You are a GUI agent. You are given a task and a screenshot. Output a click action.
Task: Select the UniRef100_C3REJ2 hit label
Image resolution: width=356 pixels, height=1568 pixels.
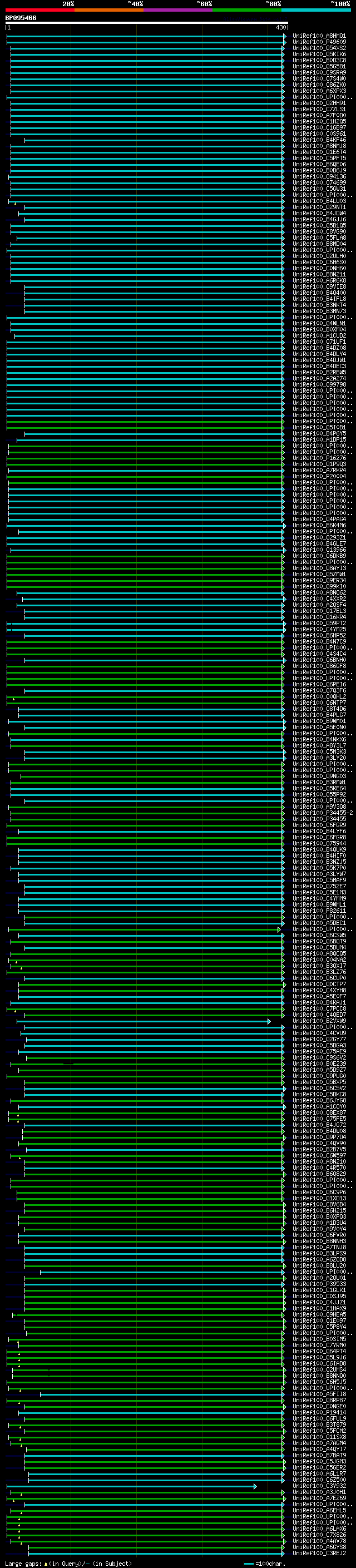pyautogui.click(x=319, y=1554)
